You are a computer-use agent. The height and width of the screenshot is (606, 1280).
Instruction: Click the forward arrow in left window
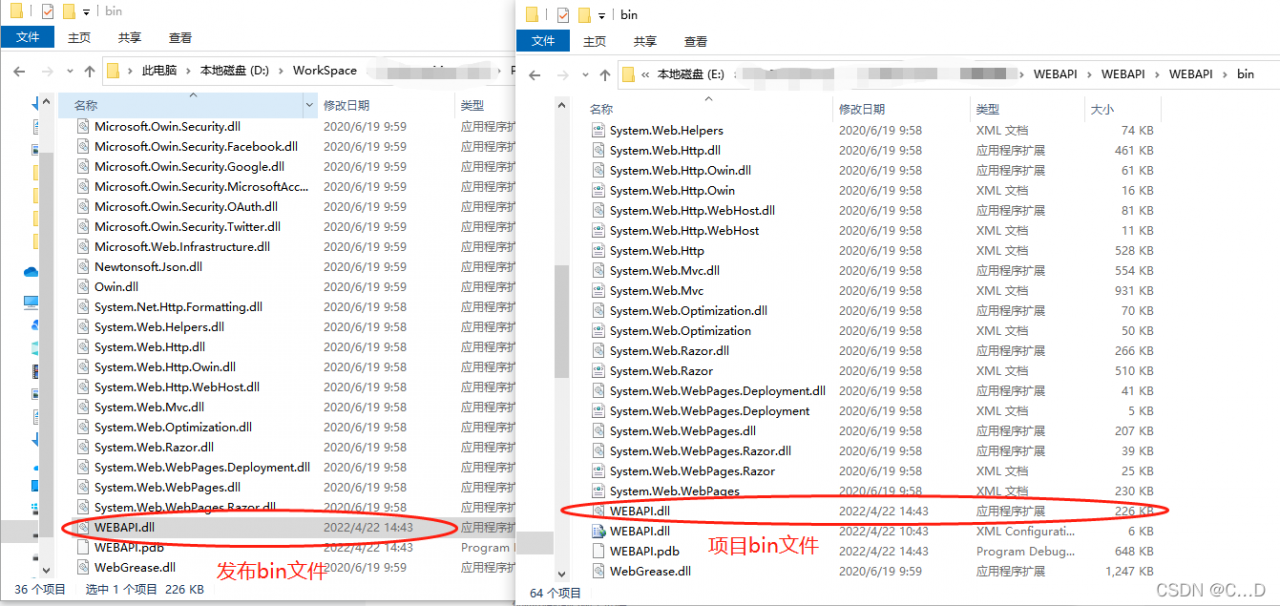tap(46, 71)
